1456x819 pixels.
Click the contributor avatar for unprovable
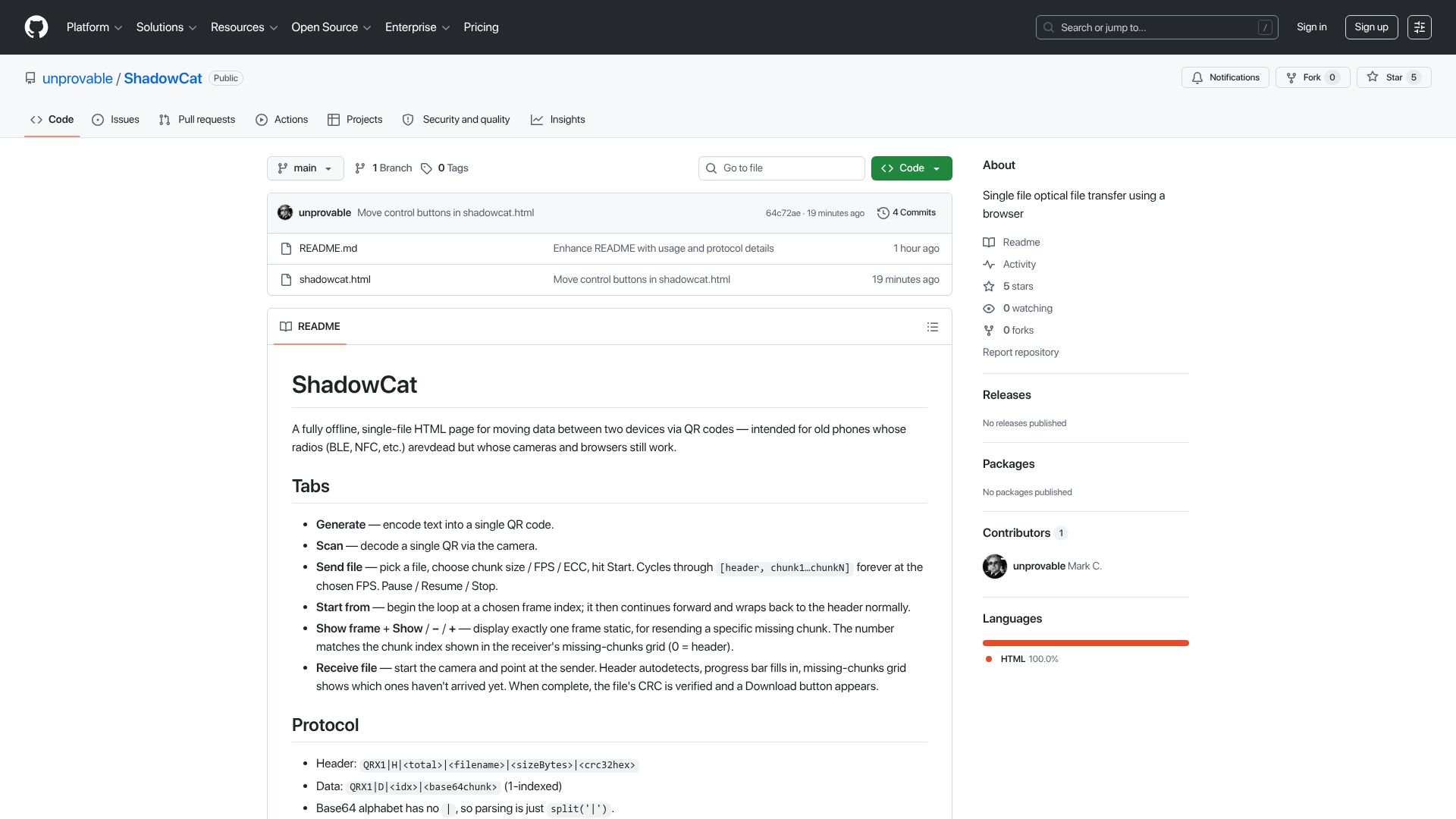[x=995, y=566]
